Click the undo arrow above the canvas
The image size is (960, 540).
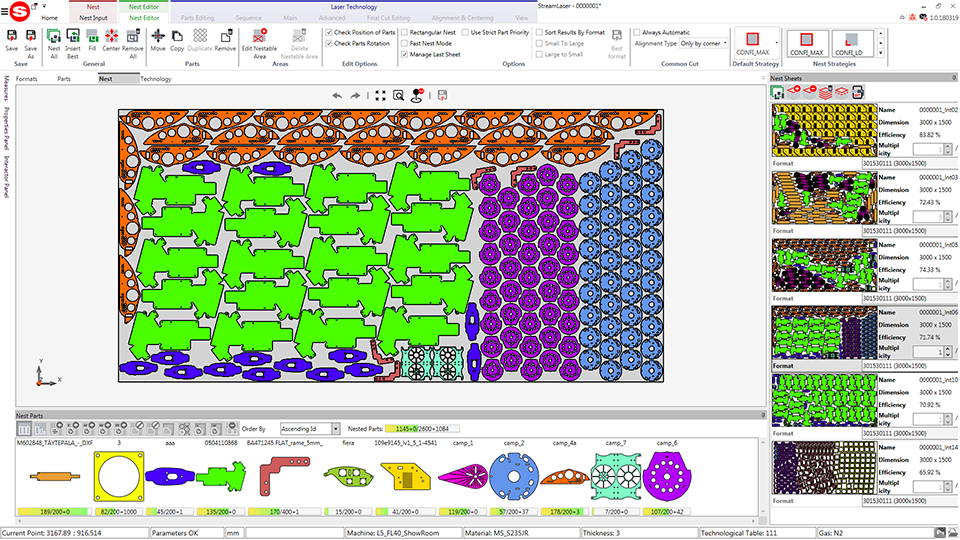(337, 95)
